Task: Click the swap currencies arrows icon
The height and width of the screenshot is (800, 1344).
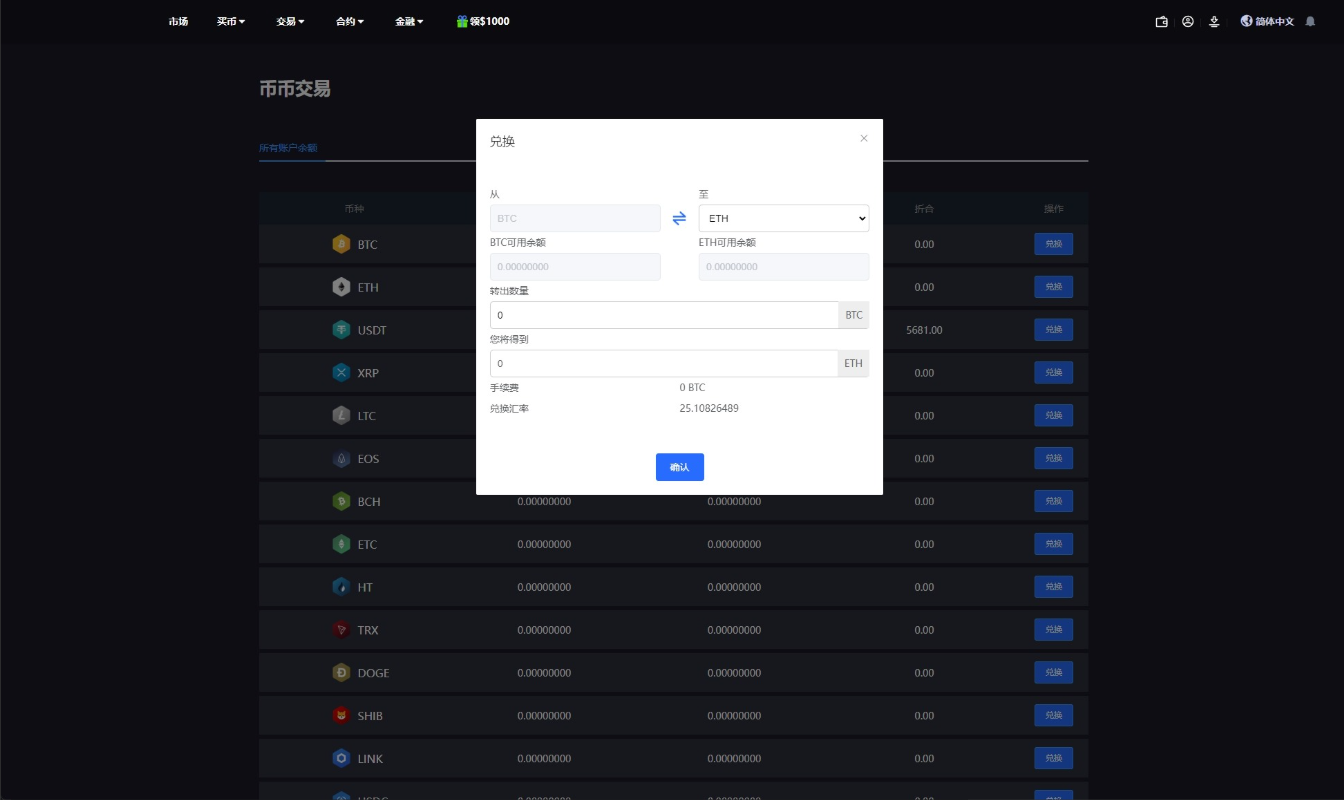Action: click(679, 218)
